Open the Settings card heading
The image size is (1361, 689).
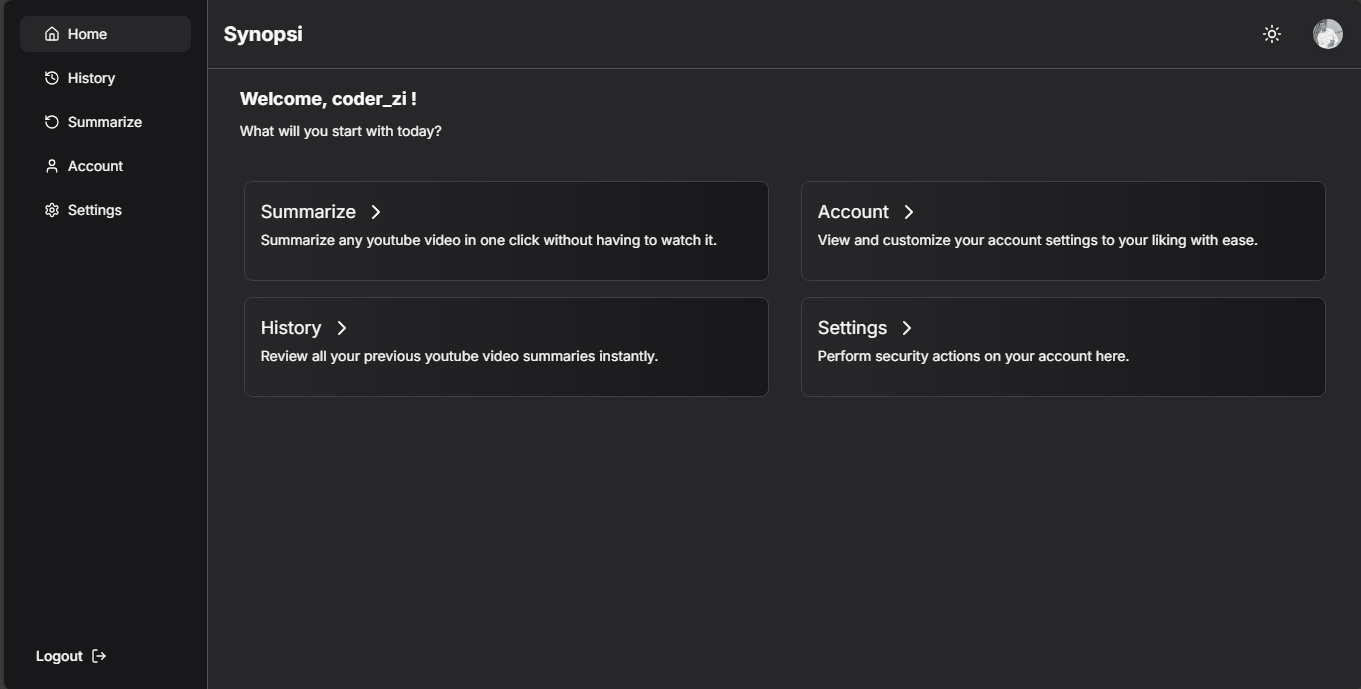852,328
